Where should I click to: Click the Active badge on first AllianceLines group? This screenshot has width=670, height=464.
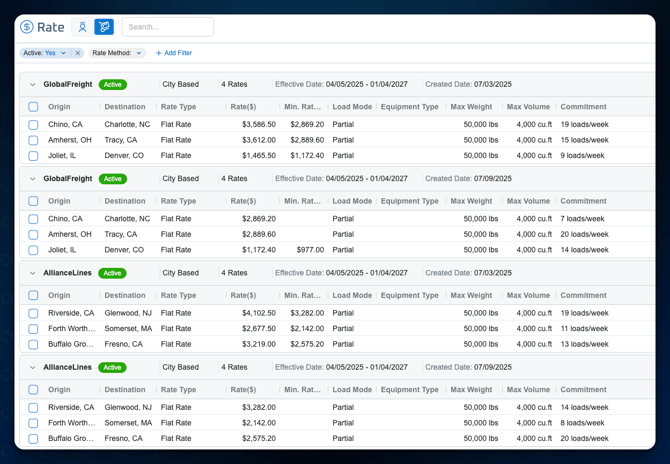coord(113,273)
